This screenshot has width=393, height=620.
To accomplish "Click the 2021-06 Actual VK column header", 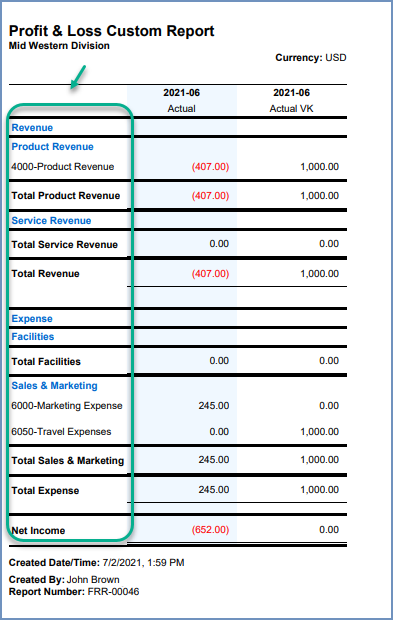I will (291, 100).
